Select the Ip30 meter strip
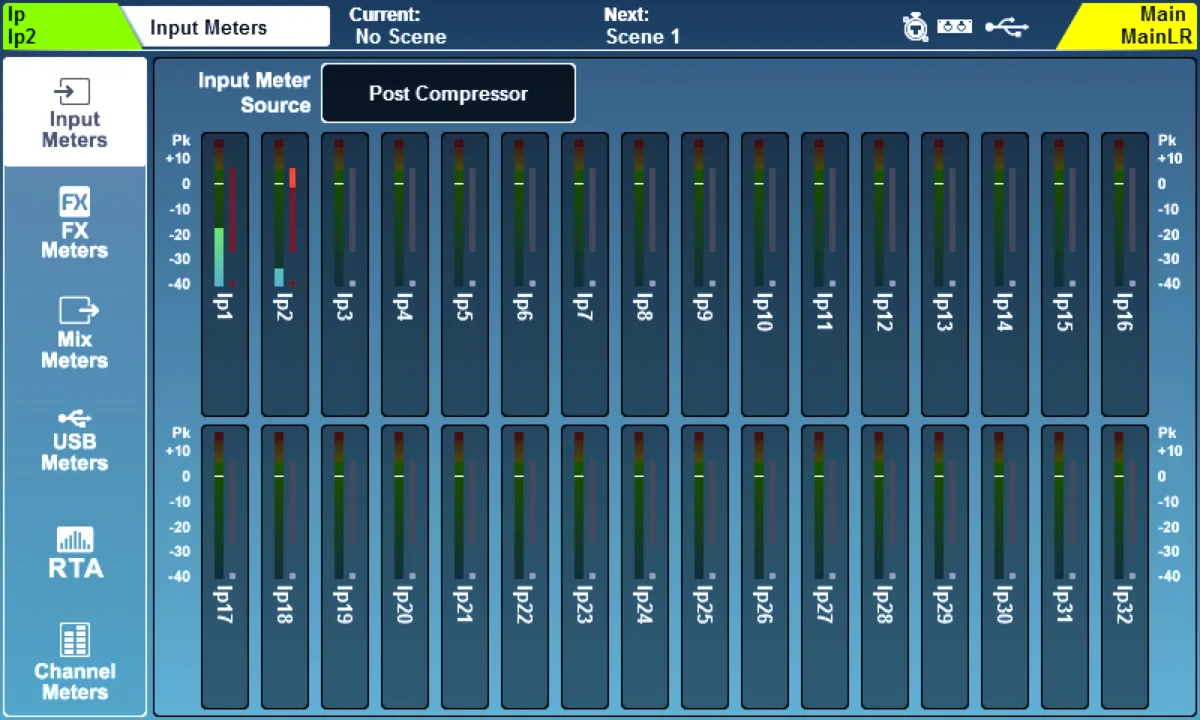 coord(1005,567)
